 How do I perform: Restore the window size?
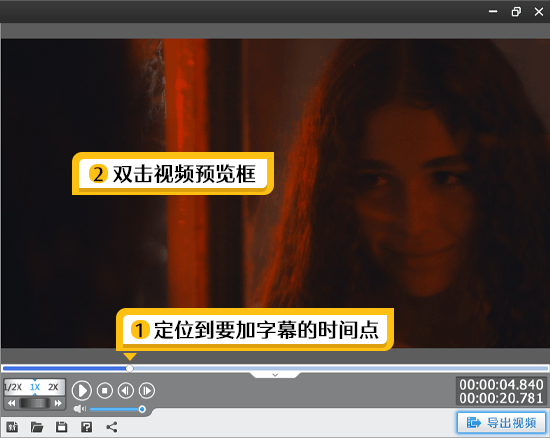tap(516, 12)
